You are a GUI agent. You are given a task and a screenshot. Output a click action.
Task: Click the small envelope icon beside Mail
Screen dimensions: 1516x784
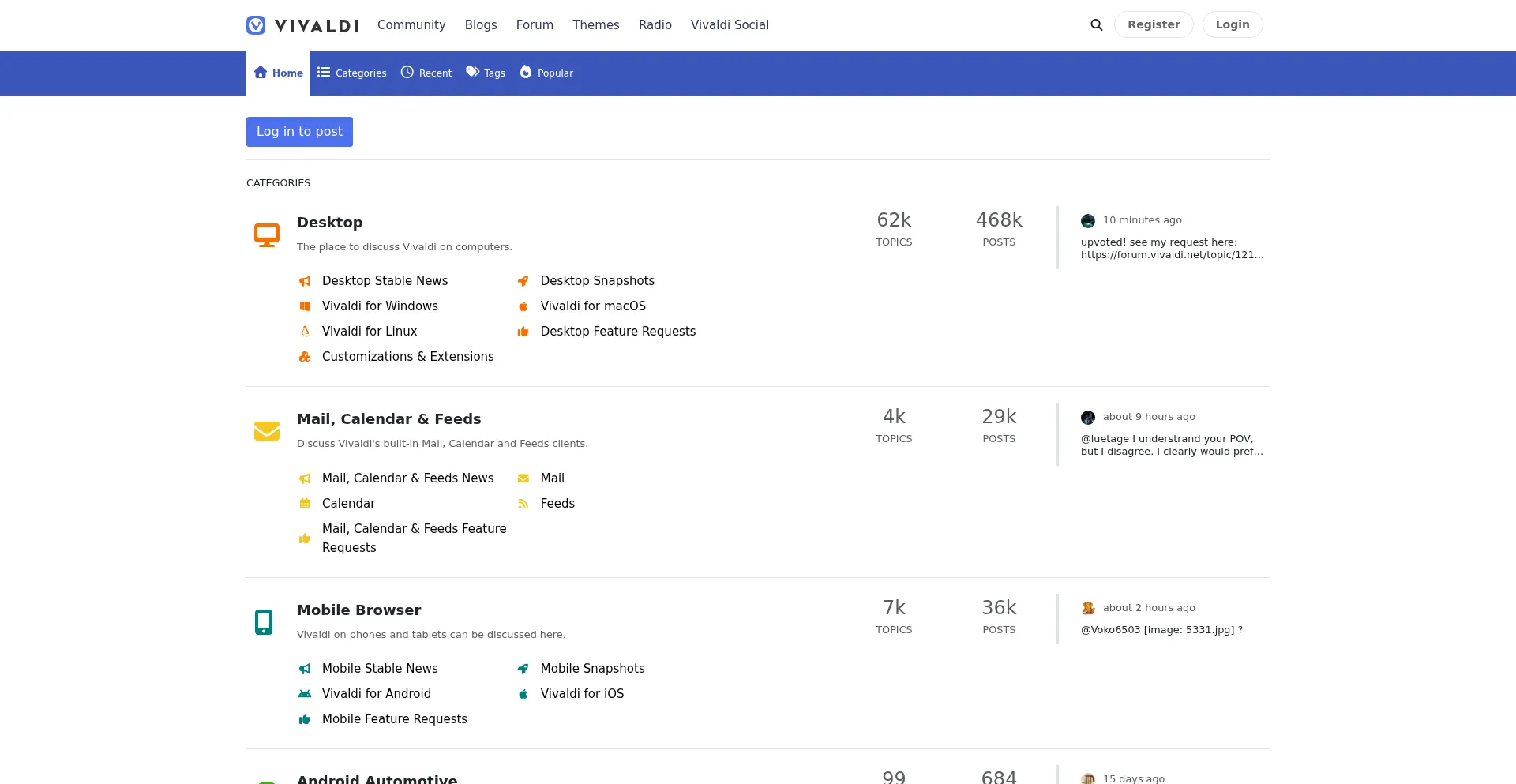pos(523,478)
